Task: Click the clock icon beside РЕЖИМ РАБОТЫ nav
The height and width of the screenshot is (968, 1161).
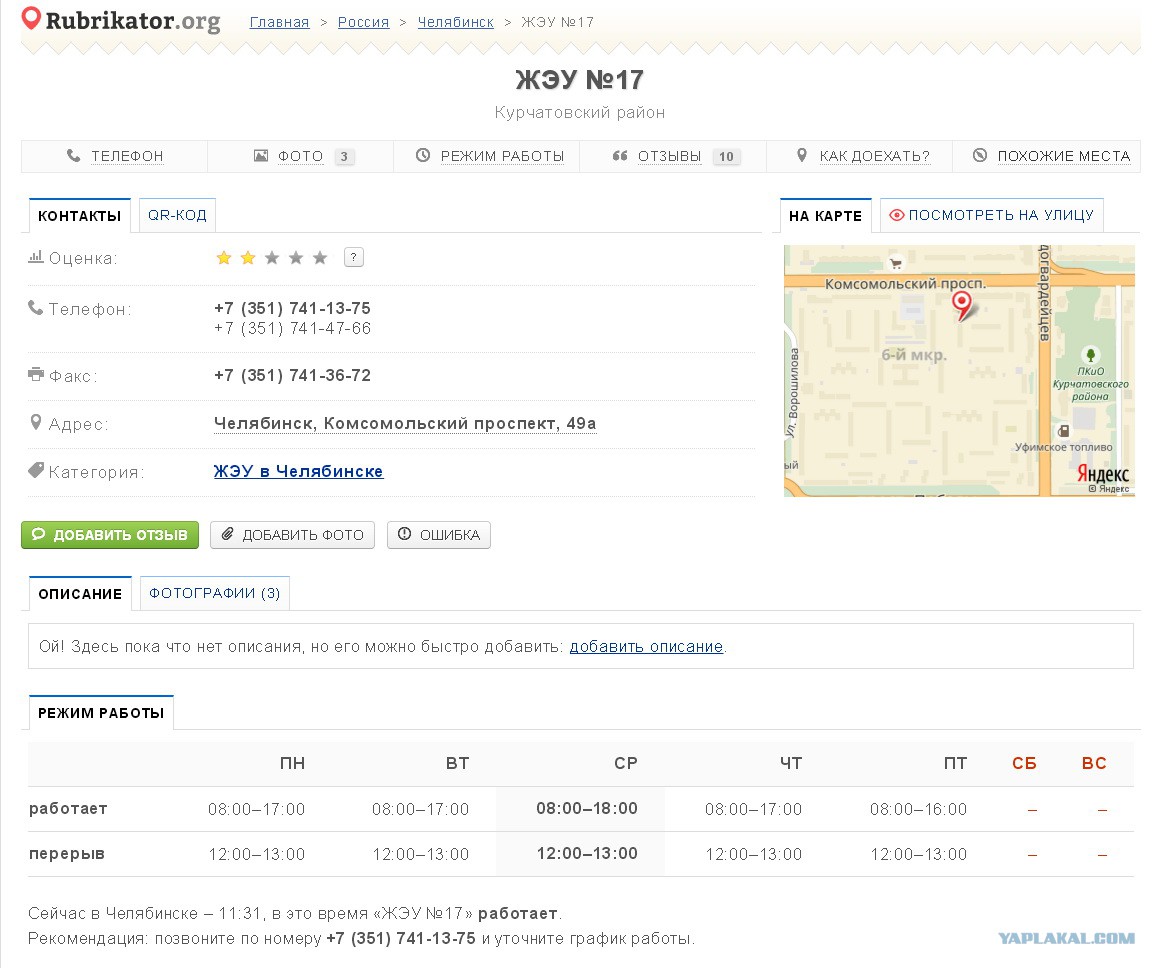Action: click(423, 156)
